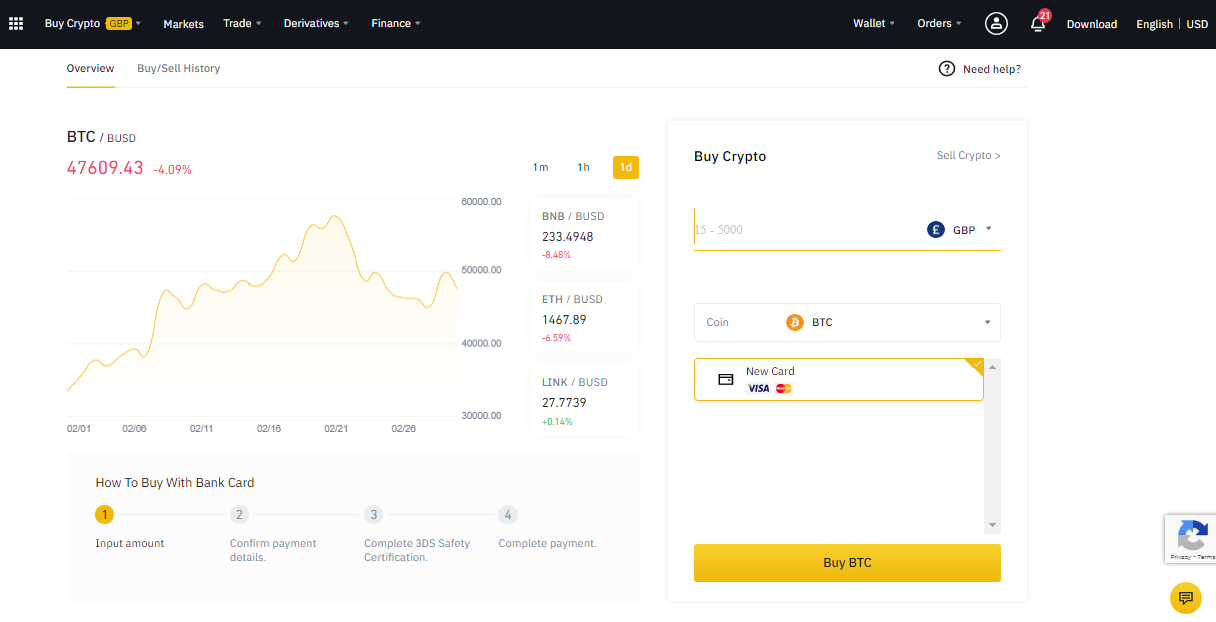The width and height of the screenshot is (1216, 622).
Task: Select the 1h chart interval
Action: pyautogui.click(x=583, y=167)
